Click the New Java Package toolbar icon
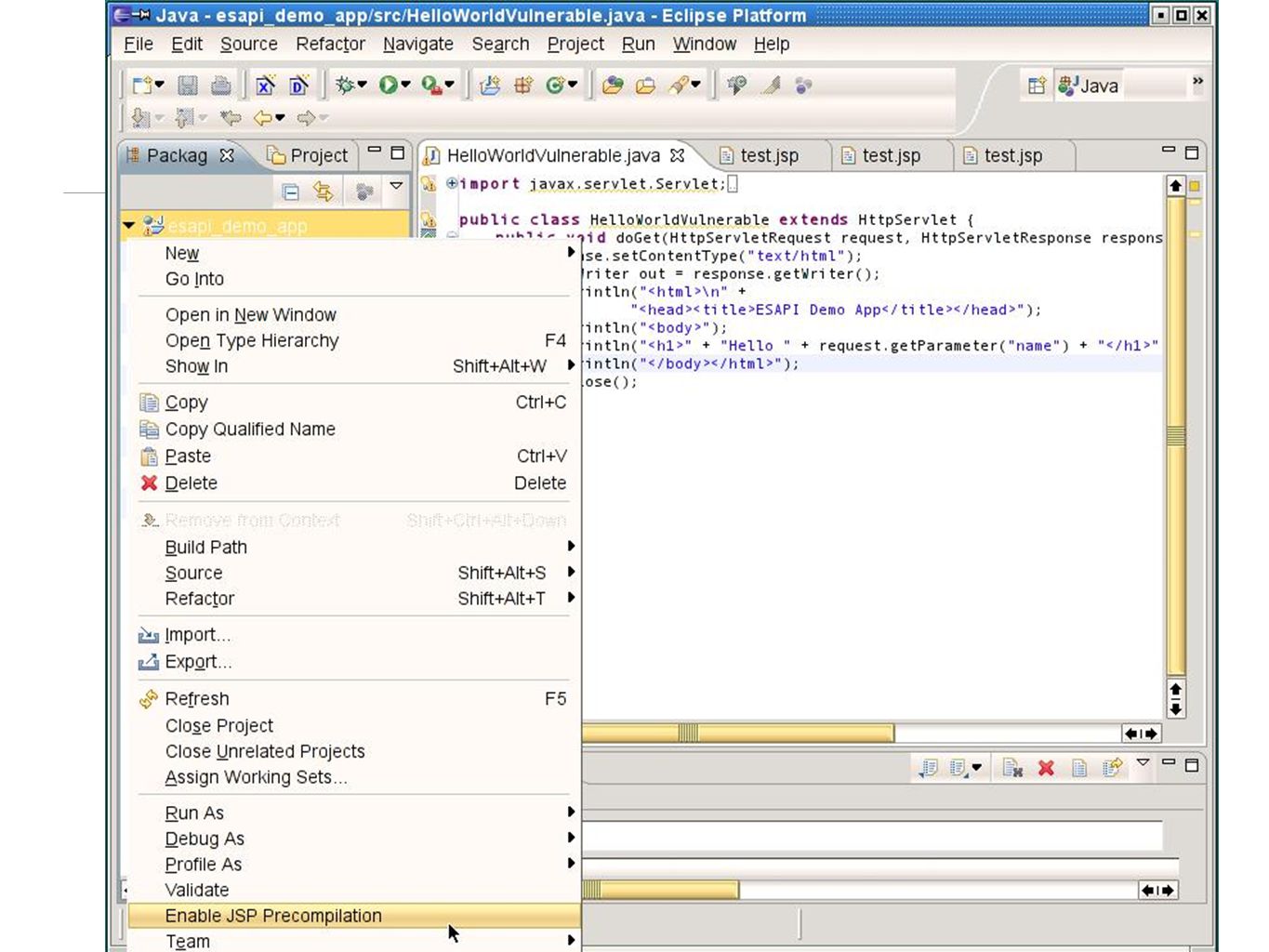The image size is (1269, 952). [x=522, y=86]
